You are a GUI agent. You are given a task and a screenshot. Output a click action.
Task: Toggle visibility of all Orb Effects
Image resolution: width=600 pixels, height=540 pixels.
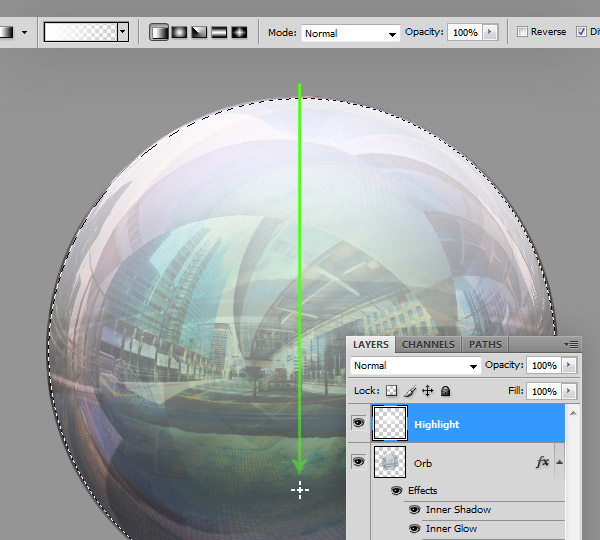pyautogui.click(x=397, y=490)
